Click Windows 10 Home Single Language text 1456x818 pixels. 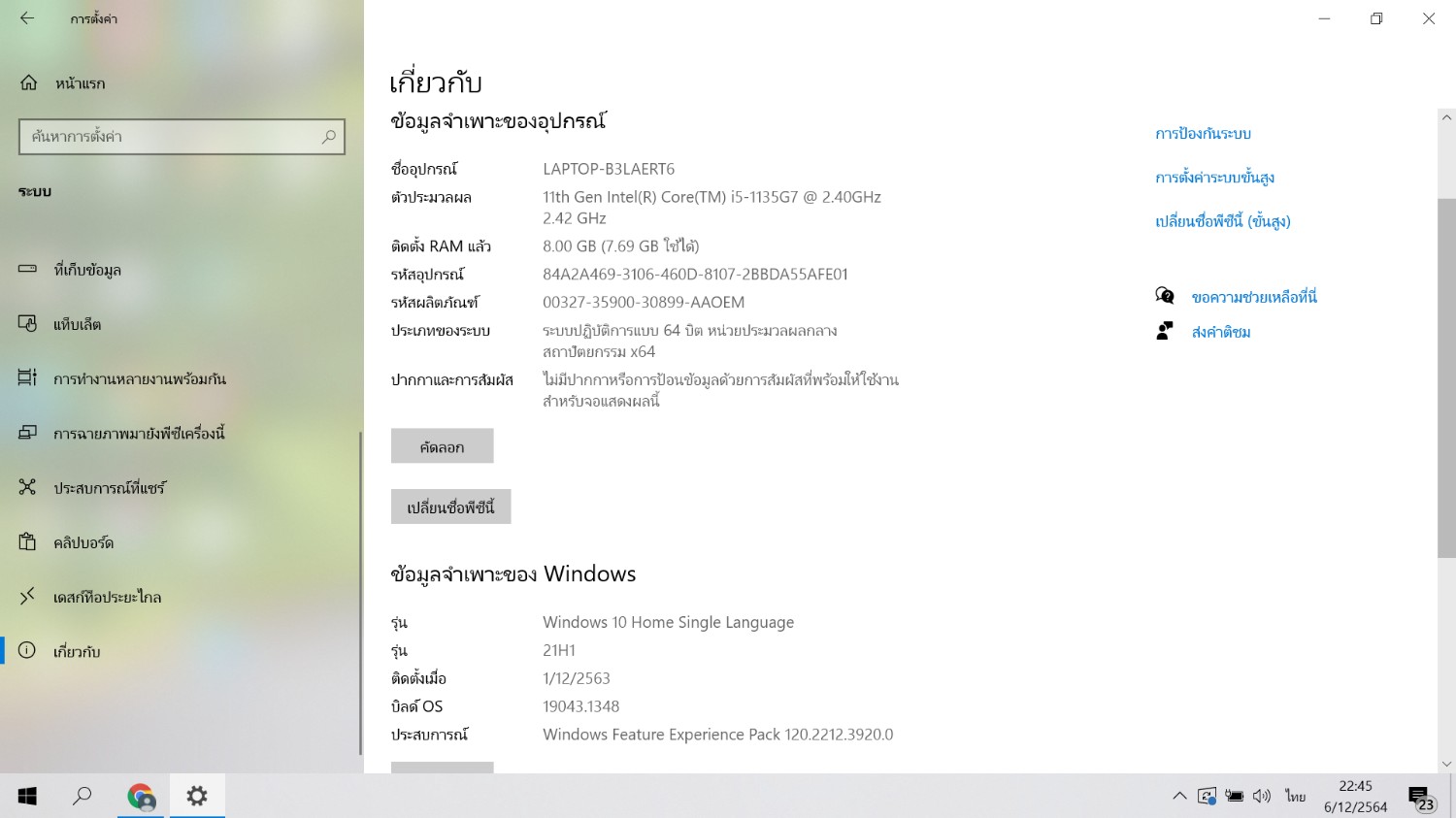[x=668, y=622]
